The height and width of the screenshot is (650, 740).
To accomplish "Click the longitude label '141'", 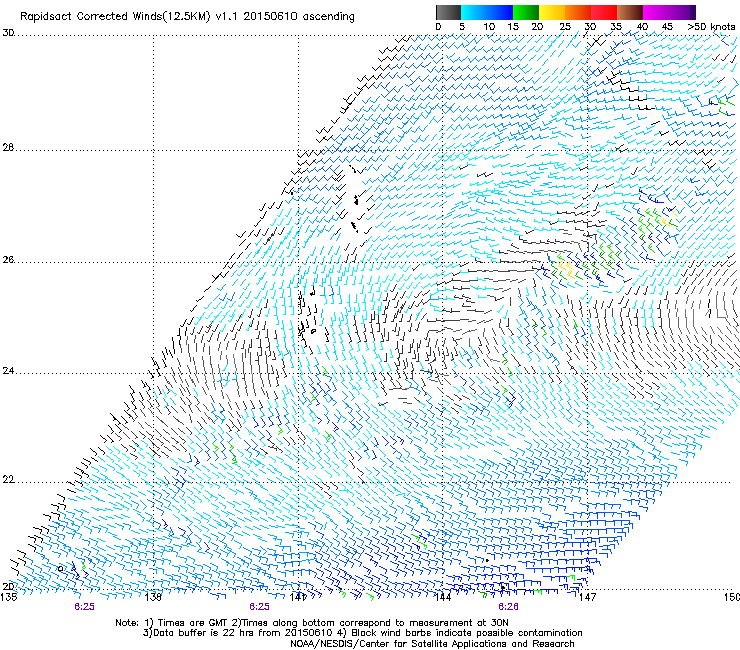I will coord(298,597).
